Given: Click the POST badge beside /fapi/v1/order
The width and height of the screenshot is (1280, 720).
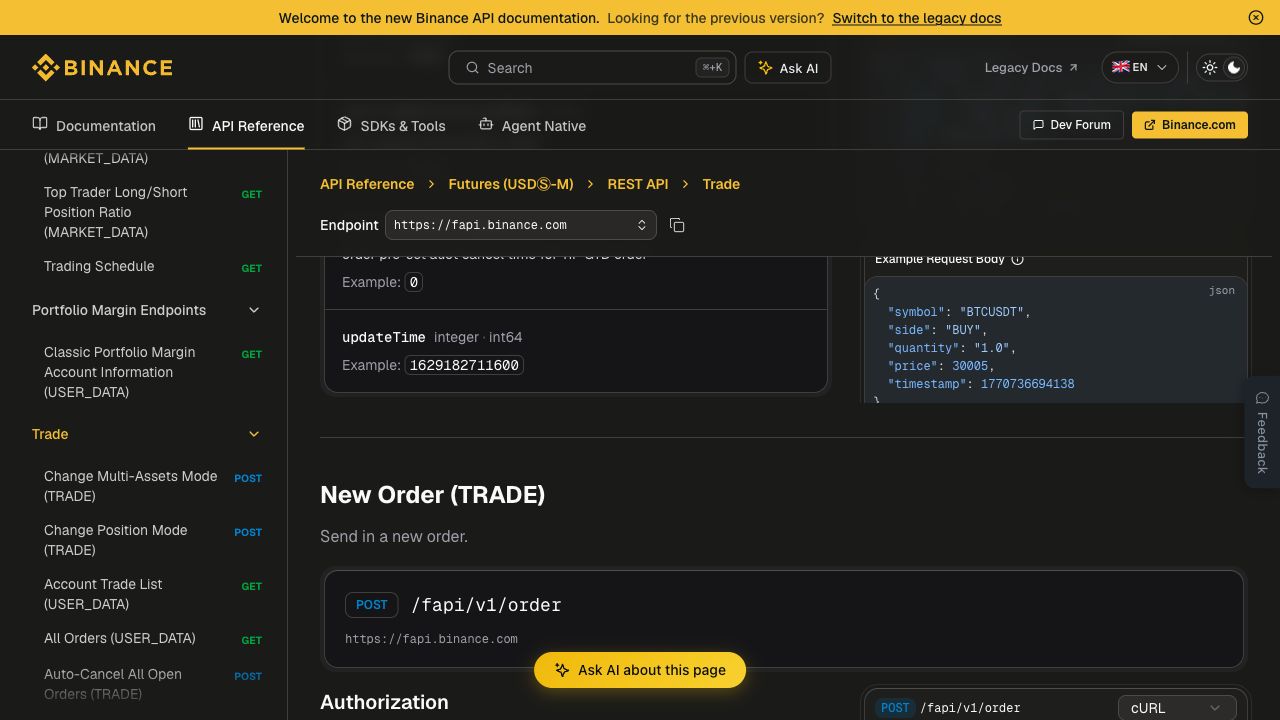Looking at the screenshot, I should click(371, 605).
